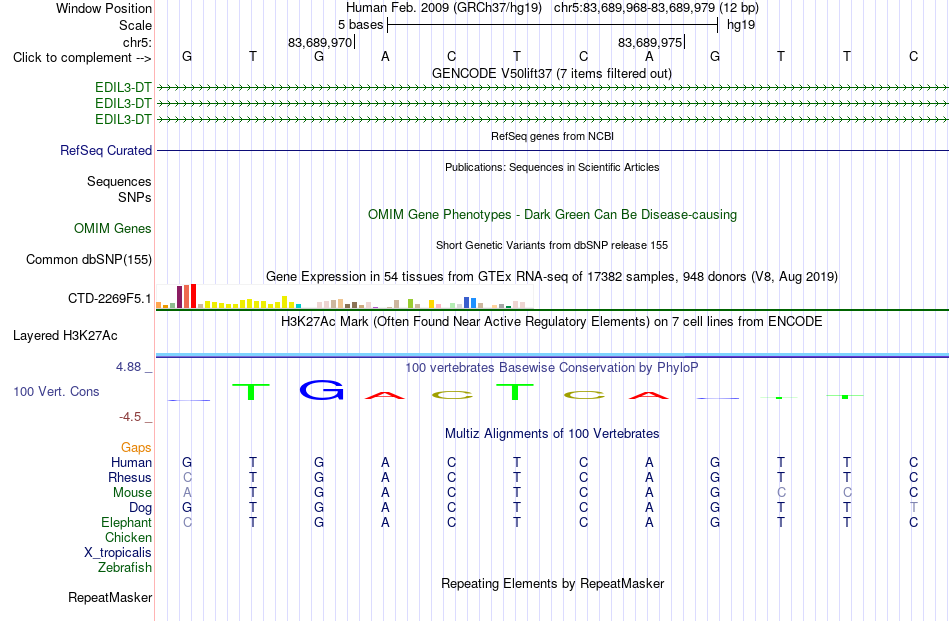Screen dimensions: 950x621
Task: Click the H3K27Ac Mark ENCODE track title
Action: point(552,322)
